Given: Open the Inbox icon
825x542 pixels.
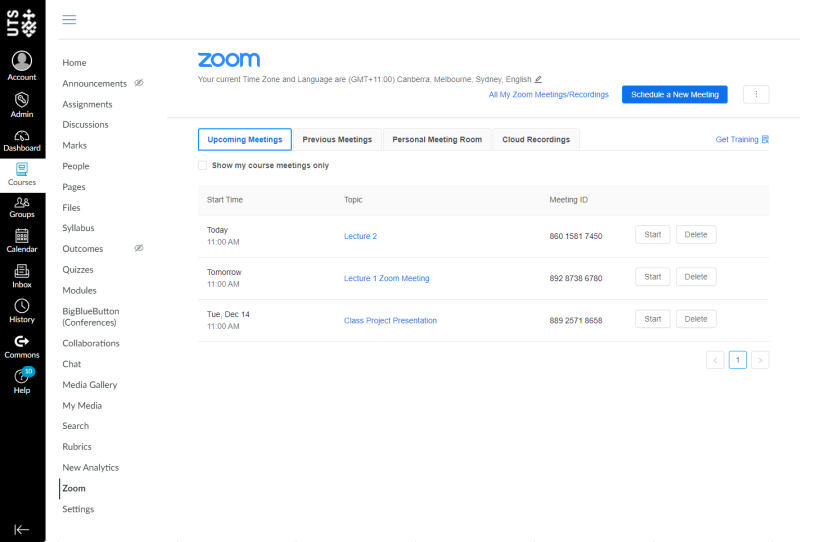Looking at the screenshot, I should [22, 271].
